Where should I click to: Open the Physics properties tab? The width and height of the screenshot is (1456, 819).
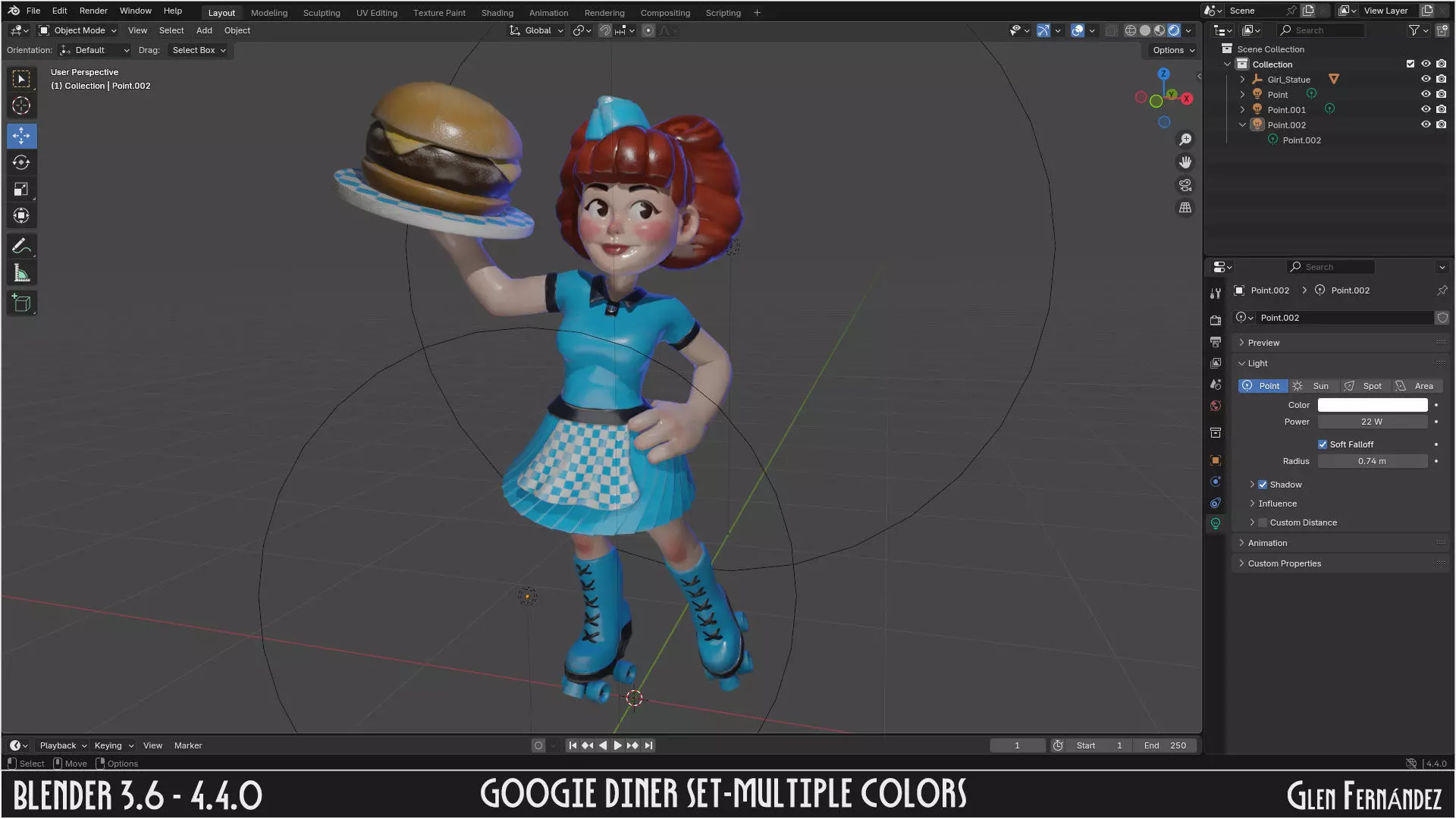click(x=1216, y=482)
